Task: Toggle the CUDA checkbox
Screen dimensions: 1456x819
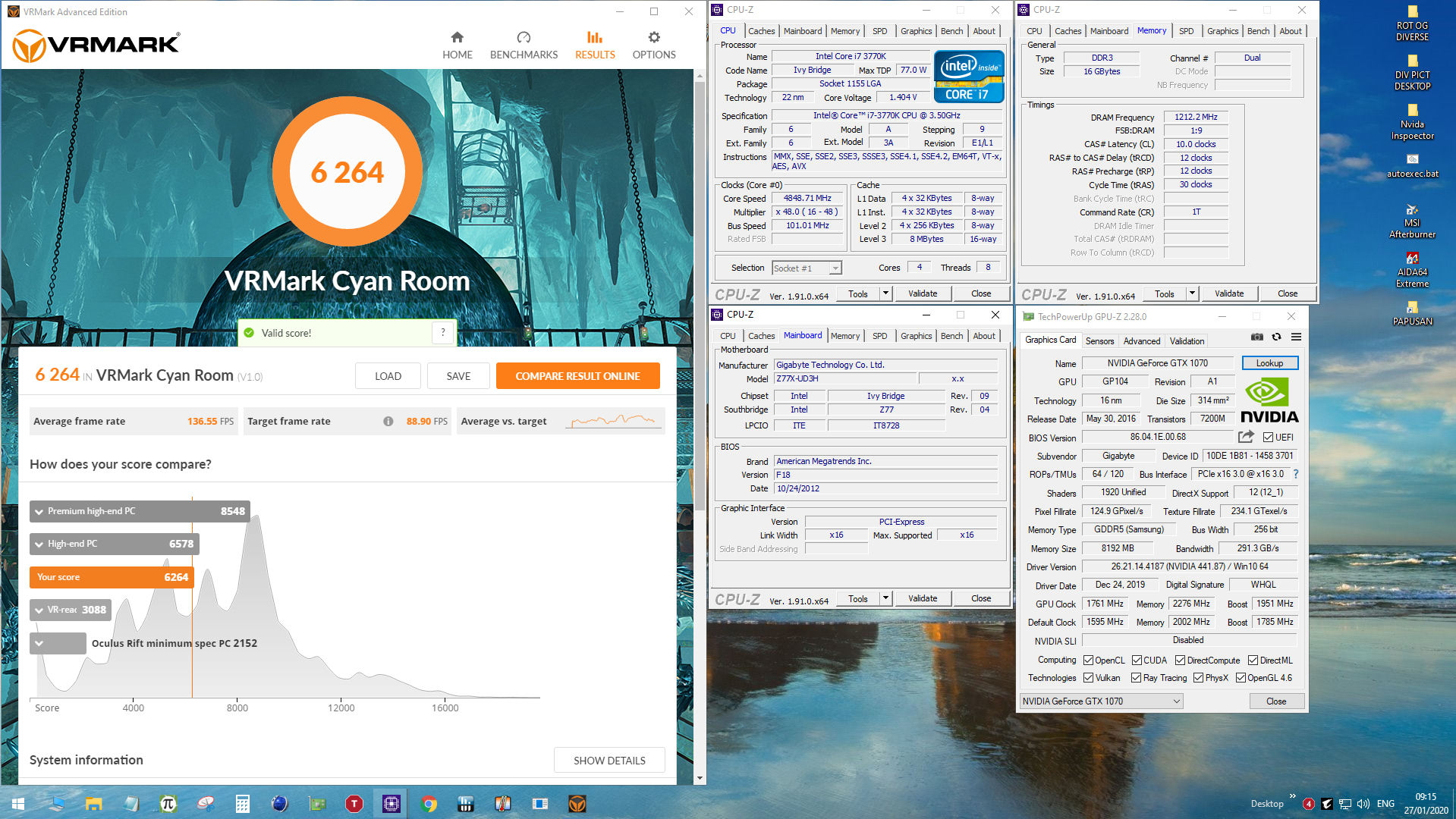Action: [1137, 661]
